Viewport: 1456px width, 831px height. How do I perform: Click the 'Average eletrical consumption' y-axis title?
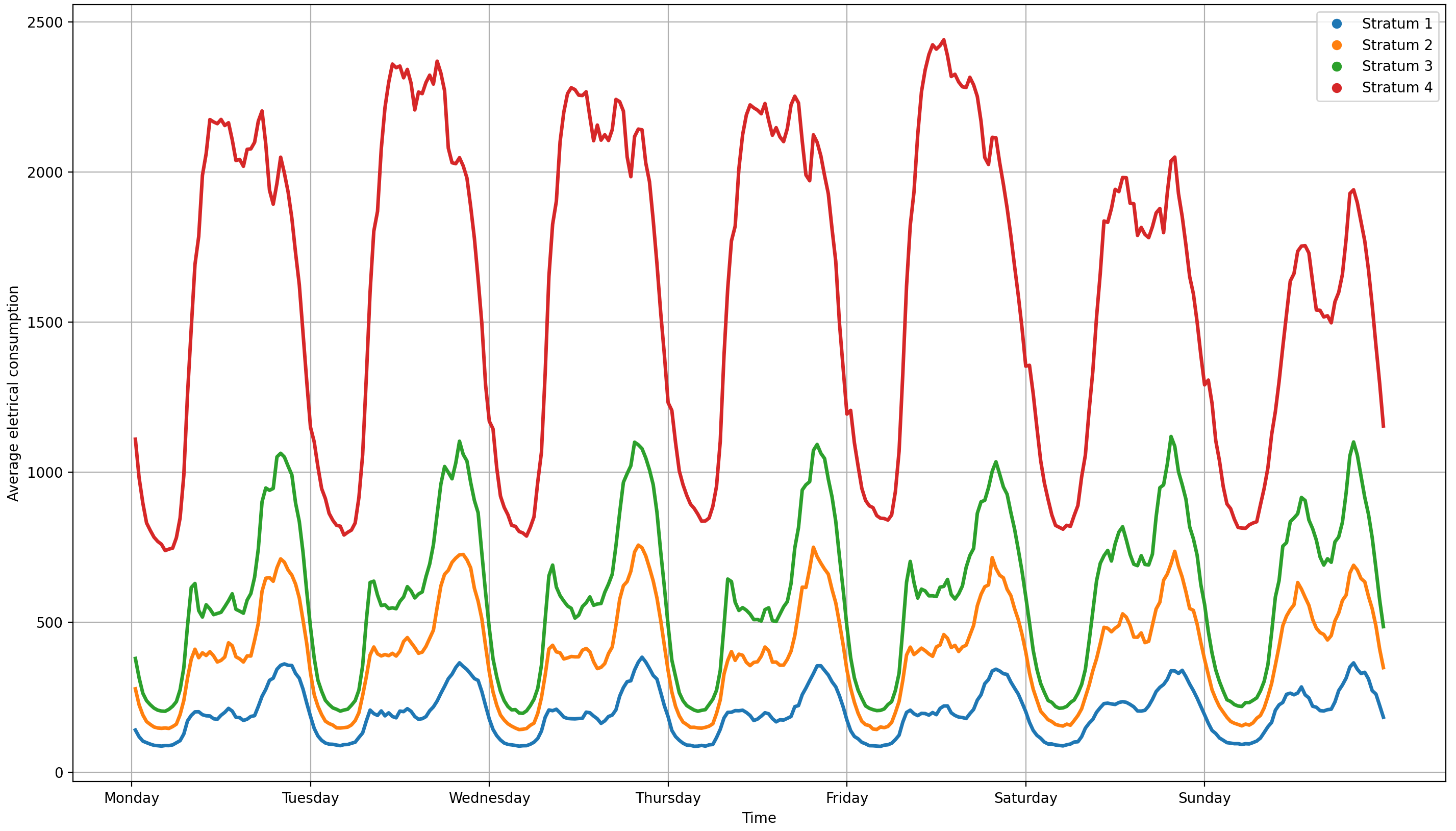click(13, 393)
